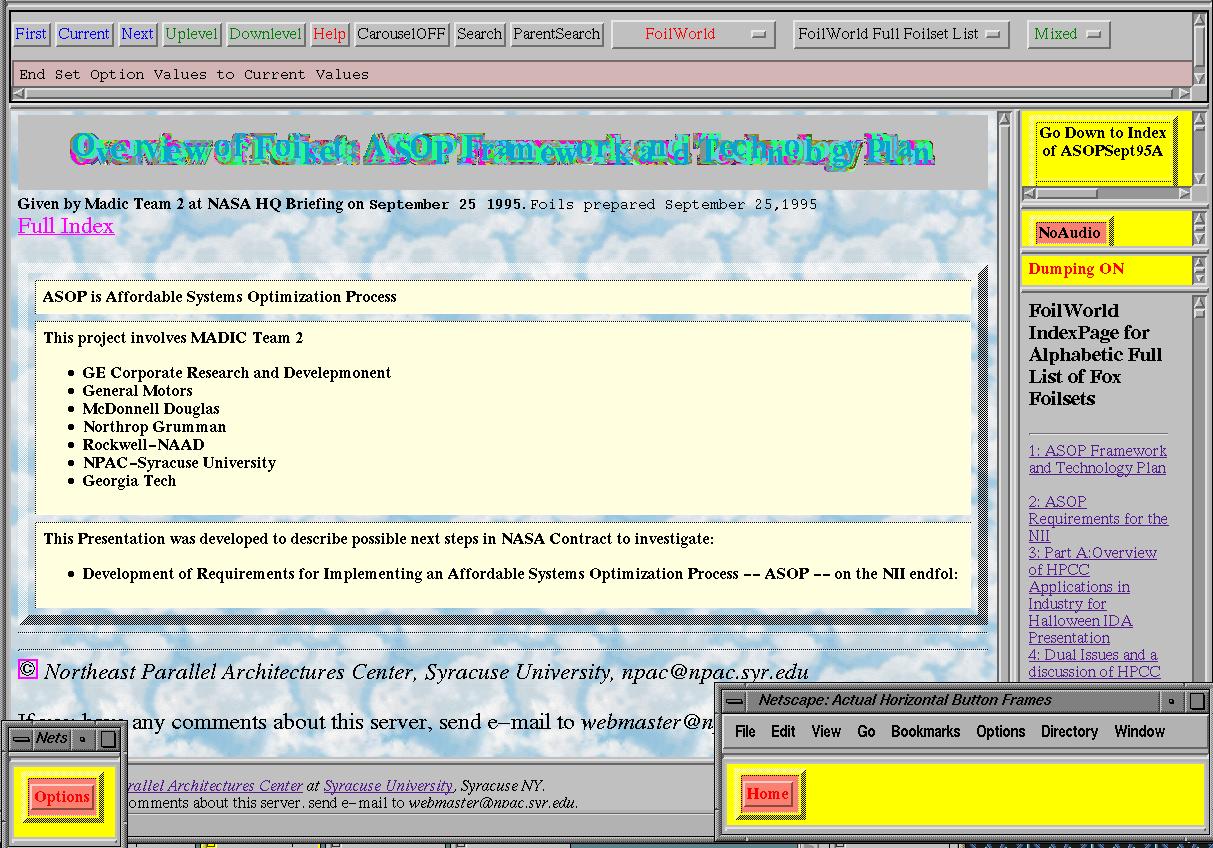Open Help from the top toolbar
The width and height of the screenshot is (1213, 848).
coord(329,34)
